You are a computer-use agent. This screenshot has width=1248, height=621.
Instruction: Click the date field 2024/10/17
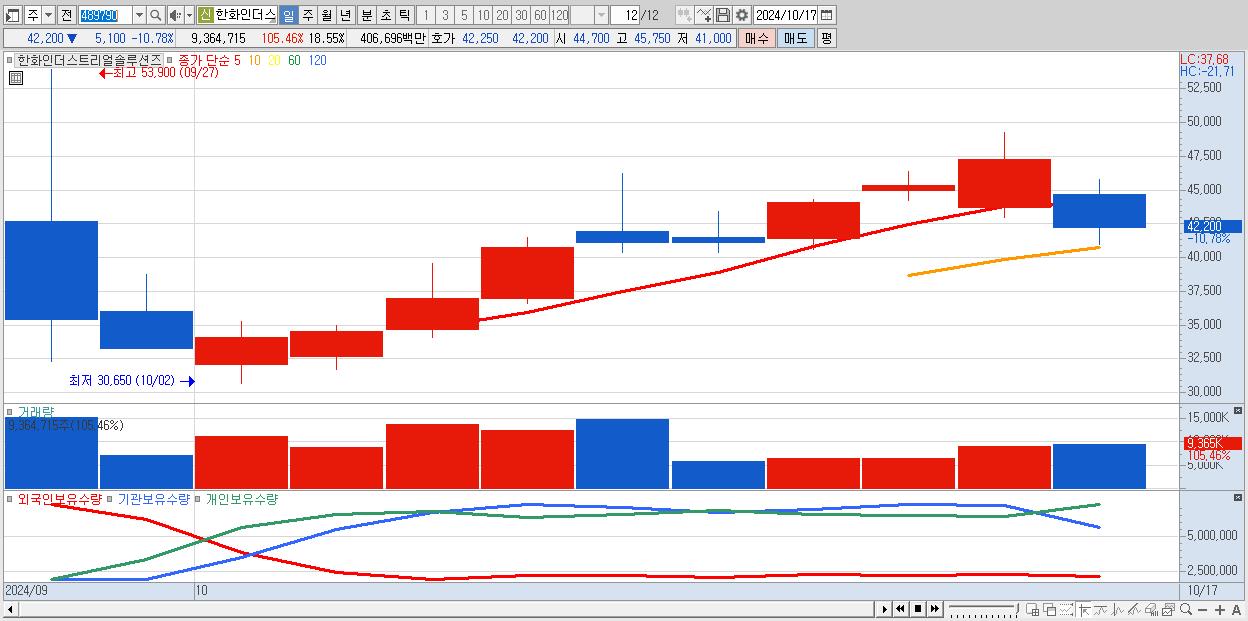tap(786, 15)
